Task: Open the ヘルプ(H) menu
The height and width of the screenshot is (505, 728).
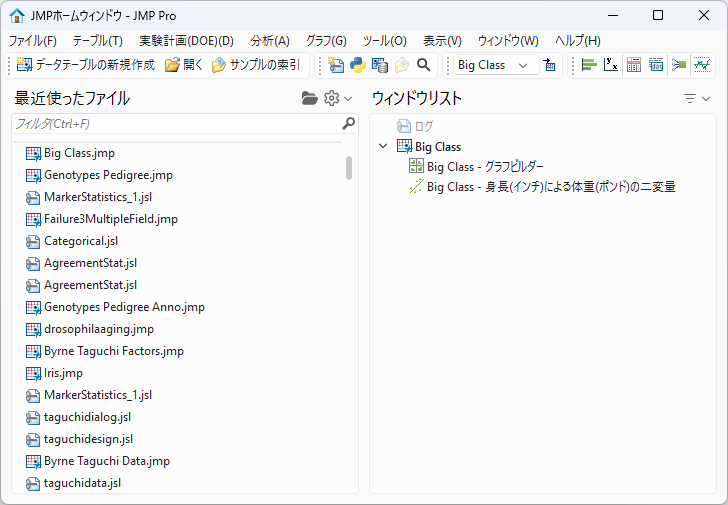Action: 578,41
